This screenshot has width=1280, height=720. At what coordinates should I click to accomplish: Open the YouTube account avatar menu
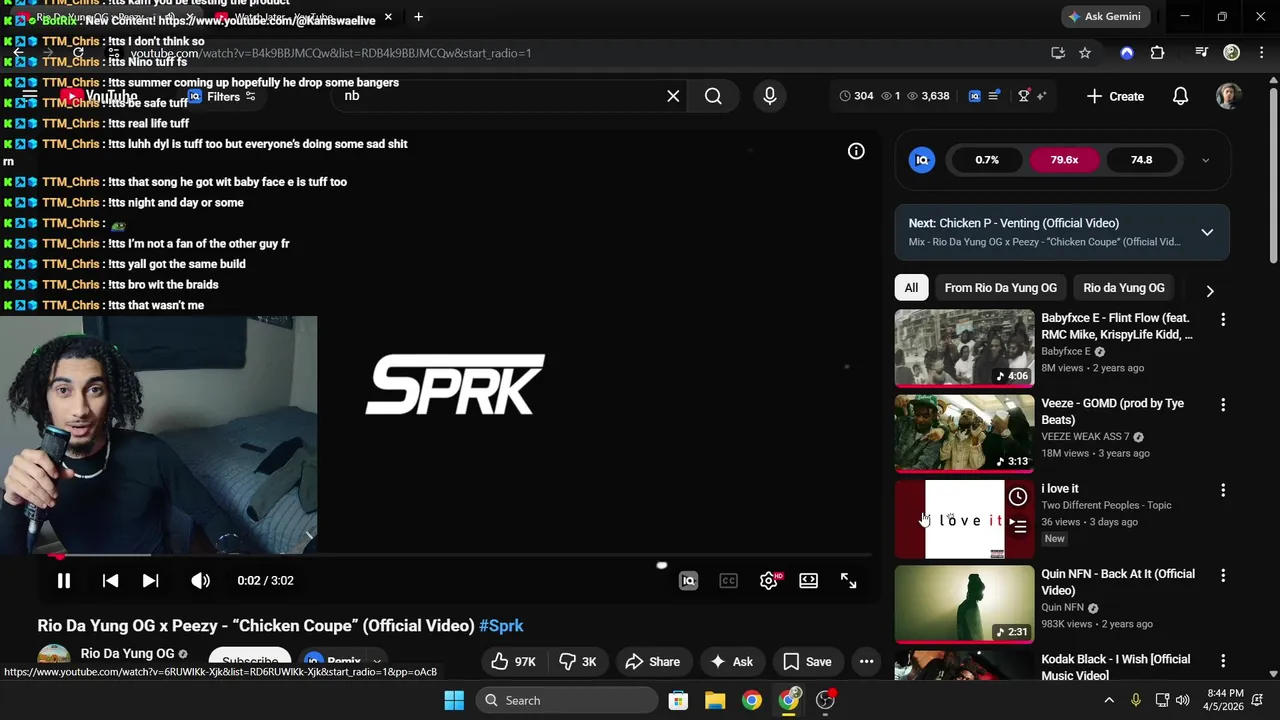[1228, 96]
